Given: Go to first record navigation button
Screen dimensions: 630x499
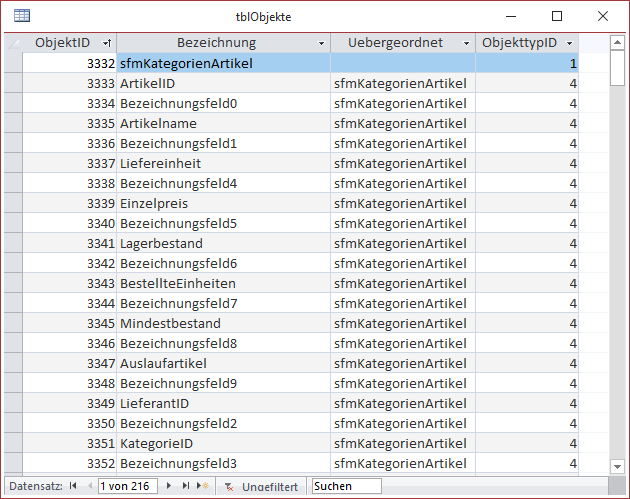Looking at the screenshot, I should 73,486.
